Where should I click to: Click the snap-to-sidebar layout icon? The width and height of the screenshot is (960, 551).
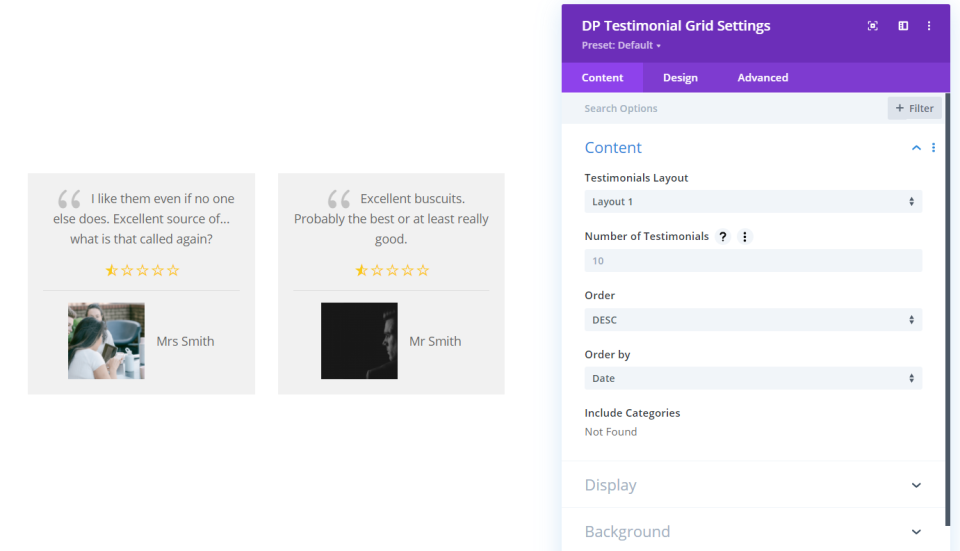pos(903,26)
